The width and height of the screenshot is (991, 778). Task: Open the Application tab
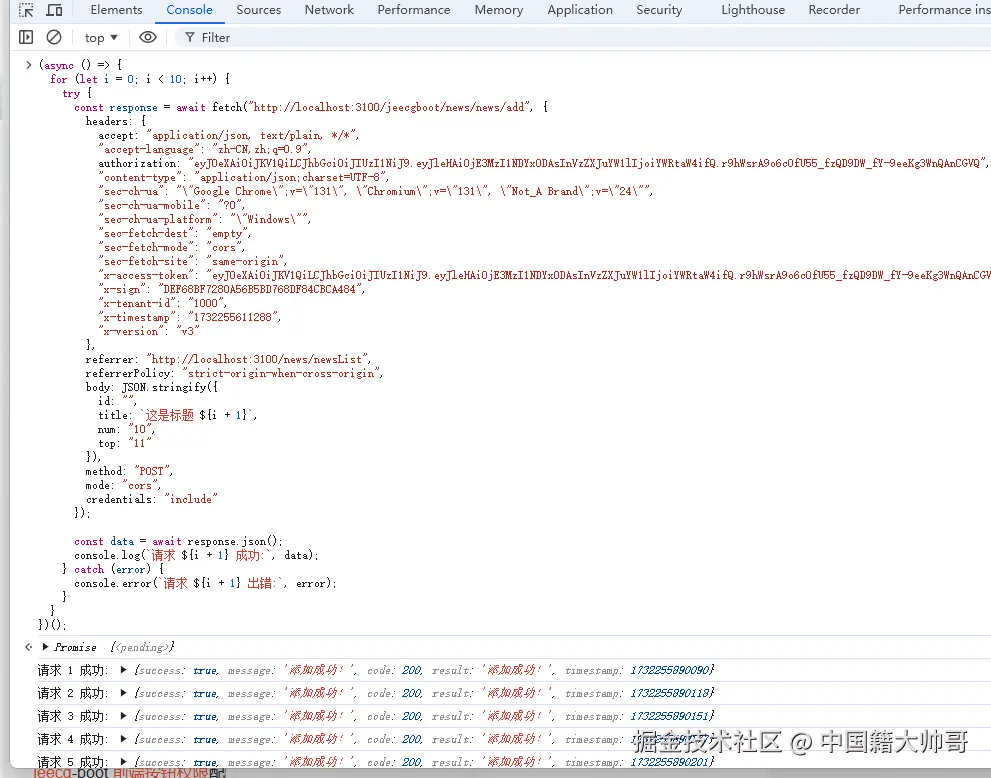[x=580, y=10]
